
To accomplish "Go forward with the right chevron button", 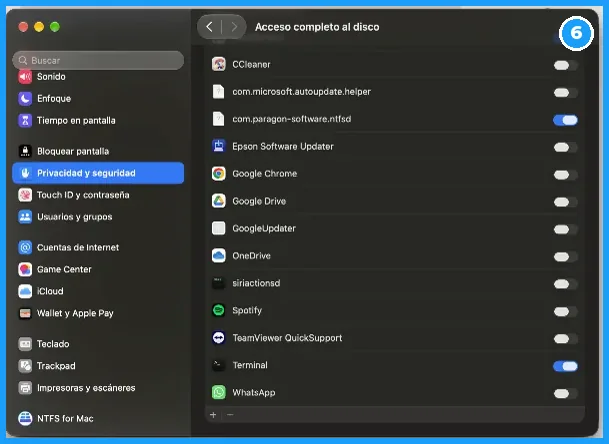I will point(234,27).
